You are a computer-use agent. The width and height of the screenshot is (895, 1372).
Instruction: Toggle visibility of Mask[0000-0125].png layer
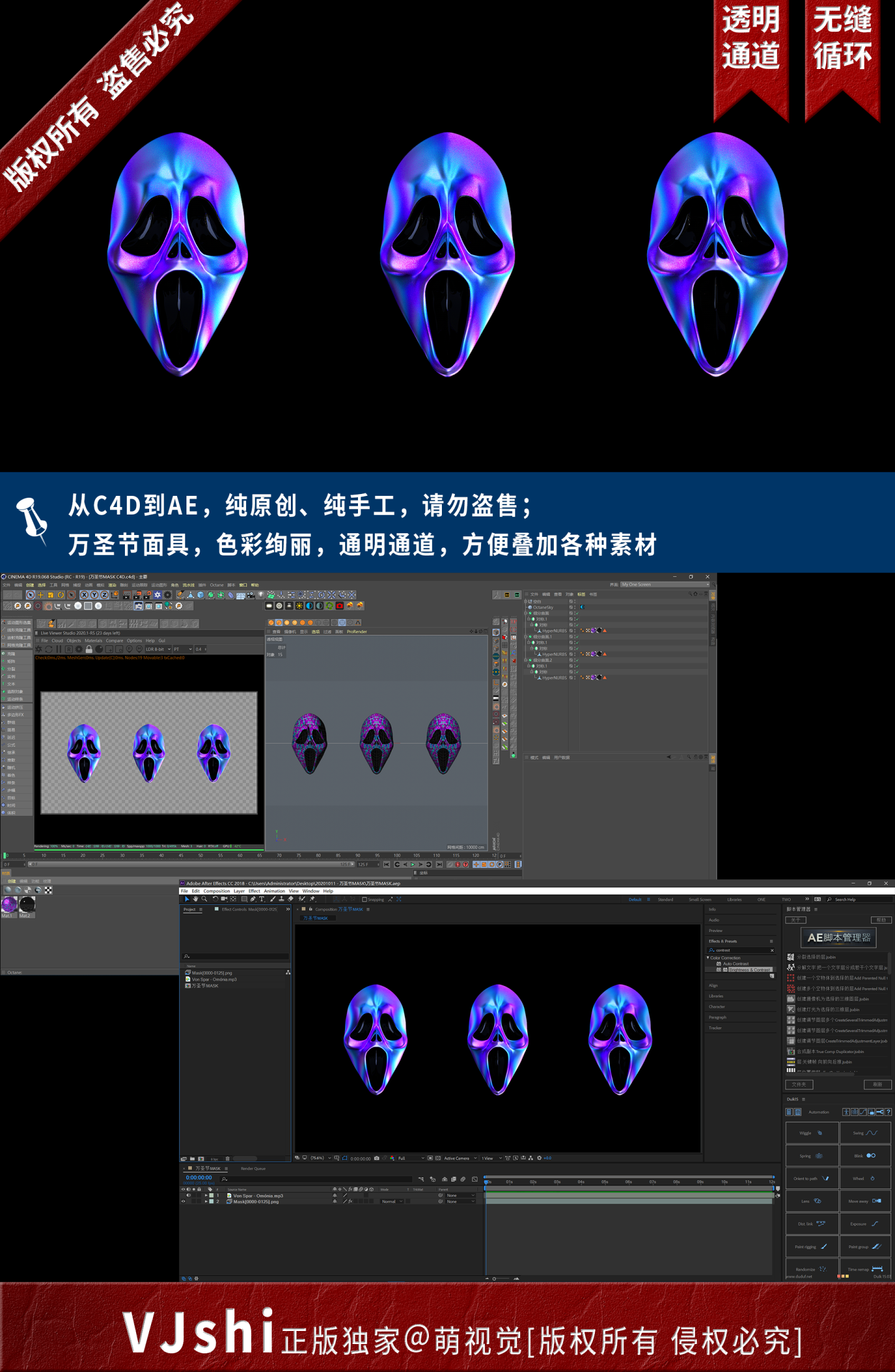[183, 1201]
